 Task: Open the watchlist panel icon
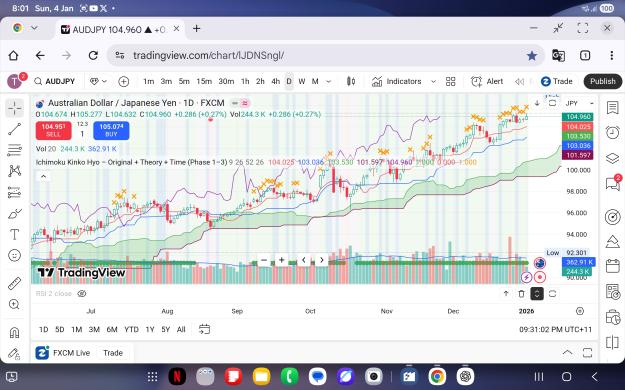point(613,108)
